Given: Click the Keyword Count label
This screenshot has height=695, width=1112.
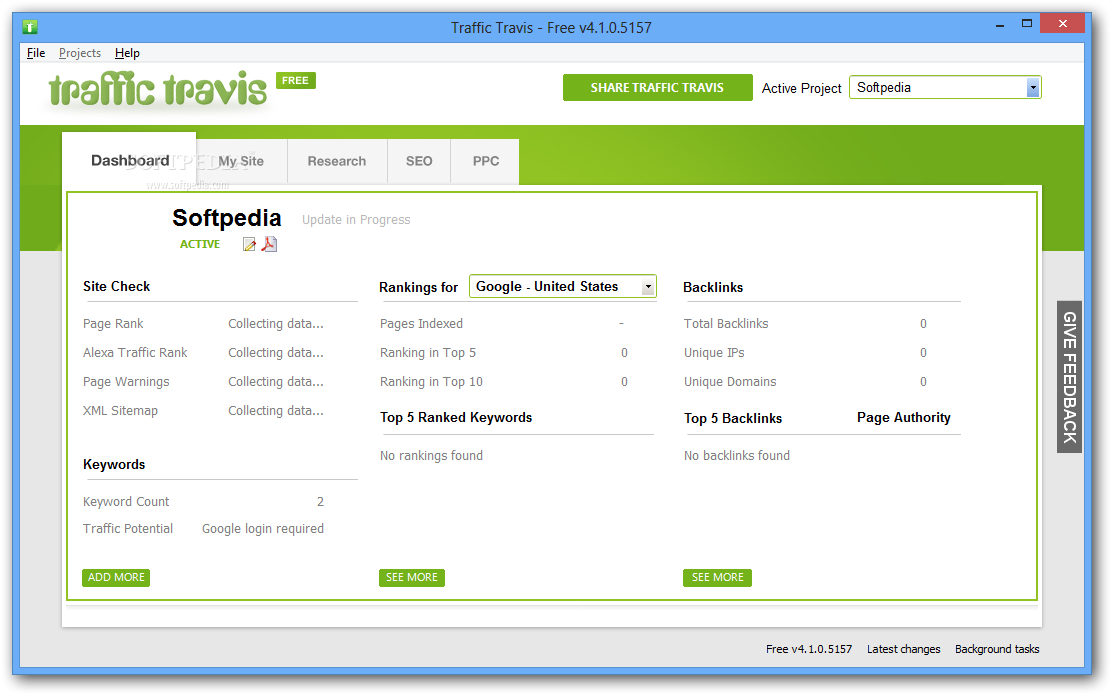Looking at the screenshot, I should (x=126, y=501).
